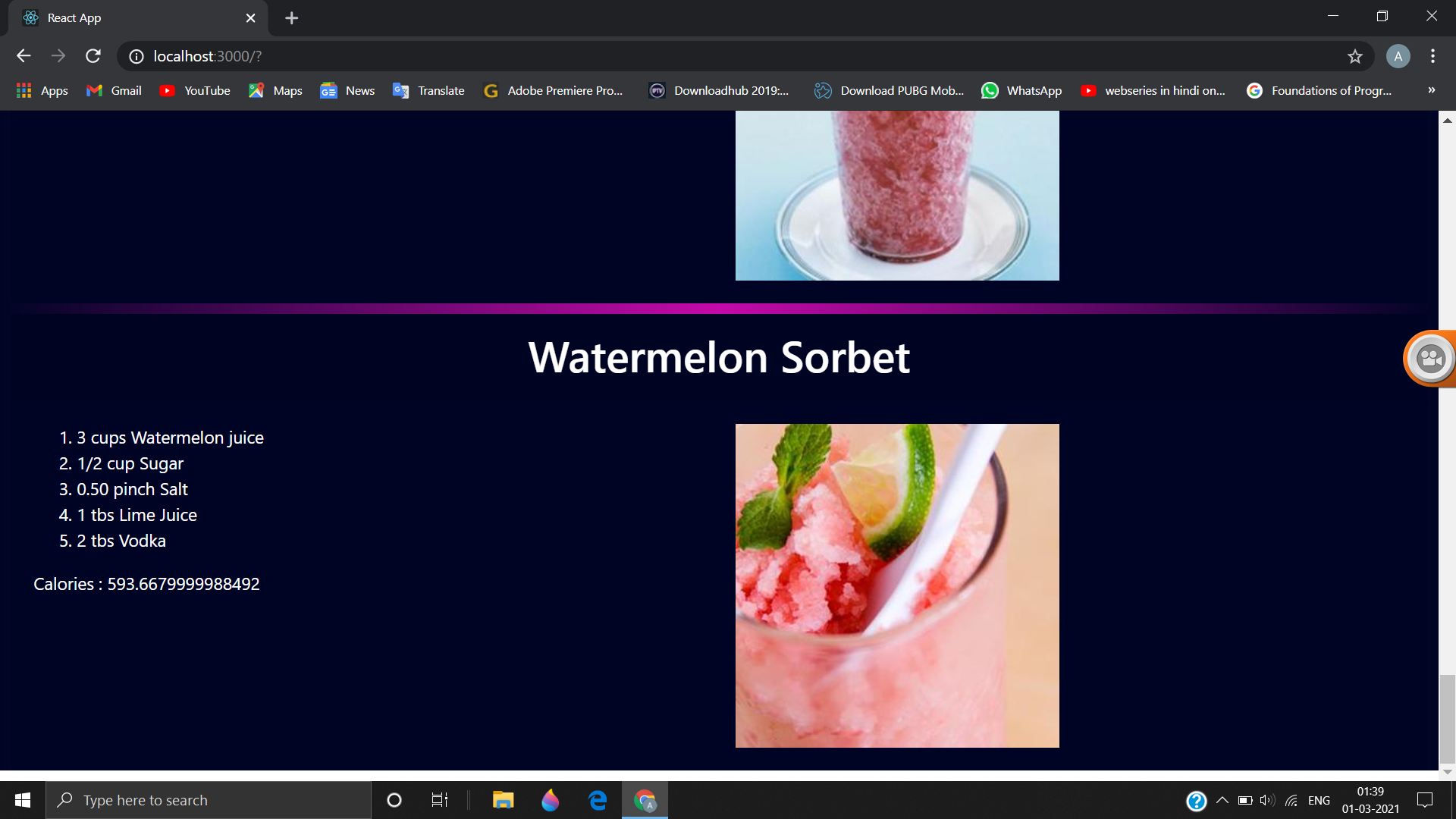Open a new browser tab
Image resolution: width=1456 pixels, height=819 pixels.
[291, 17]
